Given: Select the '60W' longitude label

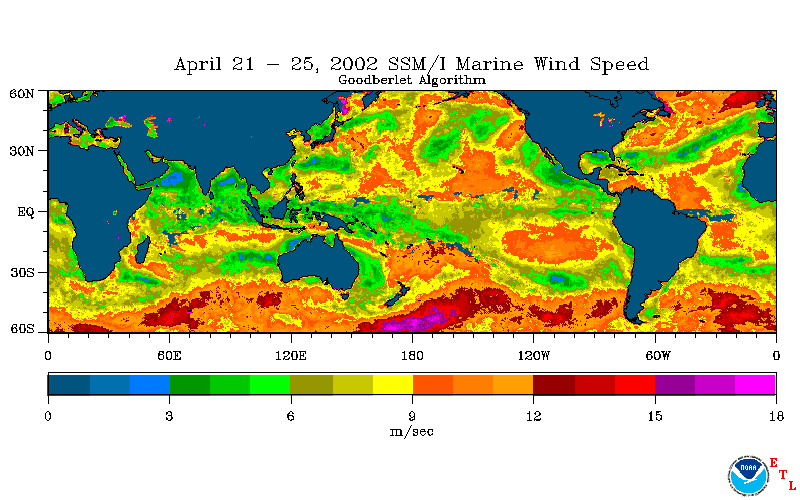Looking at the screenshot, I should [x=658, y=356].
